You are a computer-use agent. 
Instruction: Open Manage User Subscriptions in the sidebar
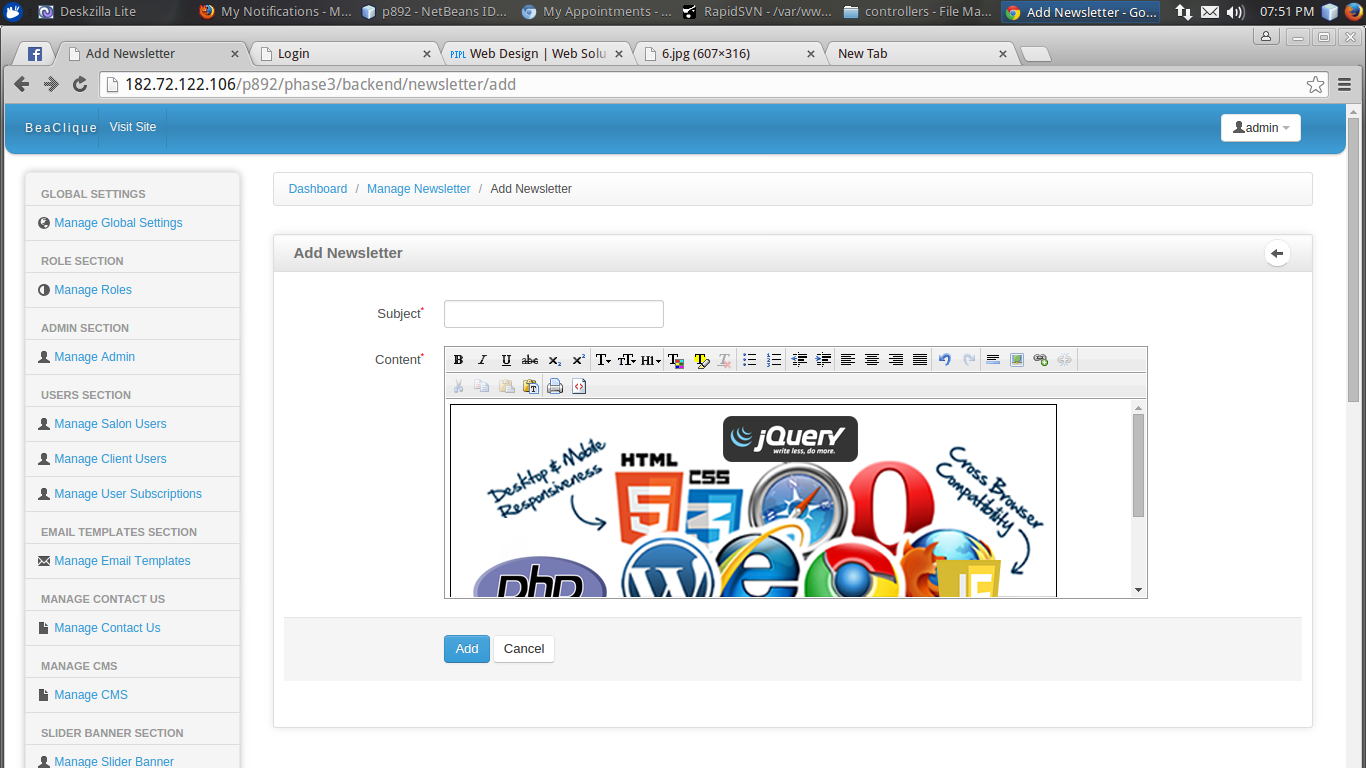[x=128, y=494]
